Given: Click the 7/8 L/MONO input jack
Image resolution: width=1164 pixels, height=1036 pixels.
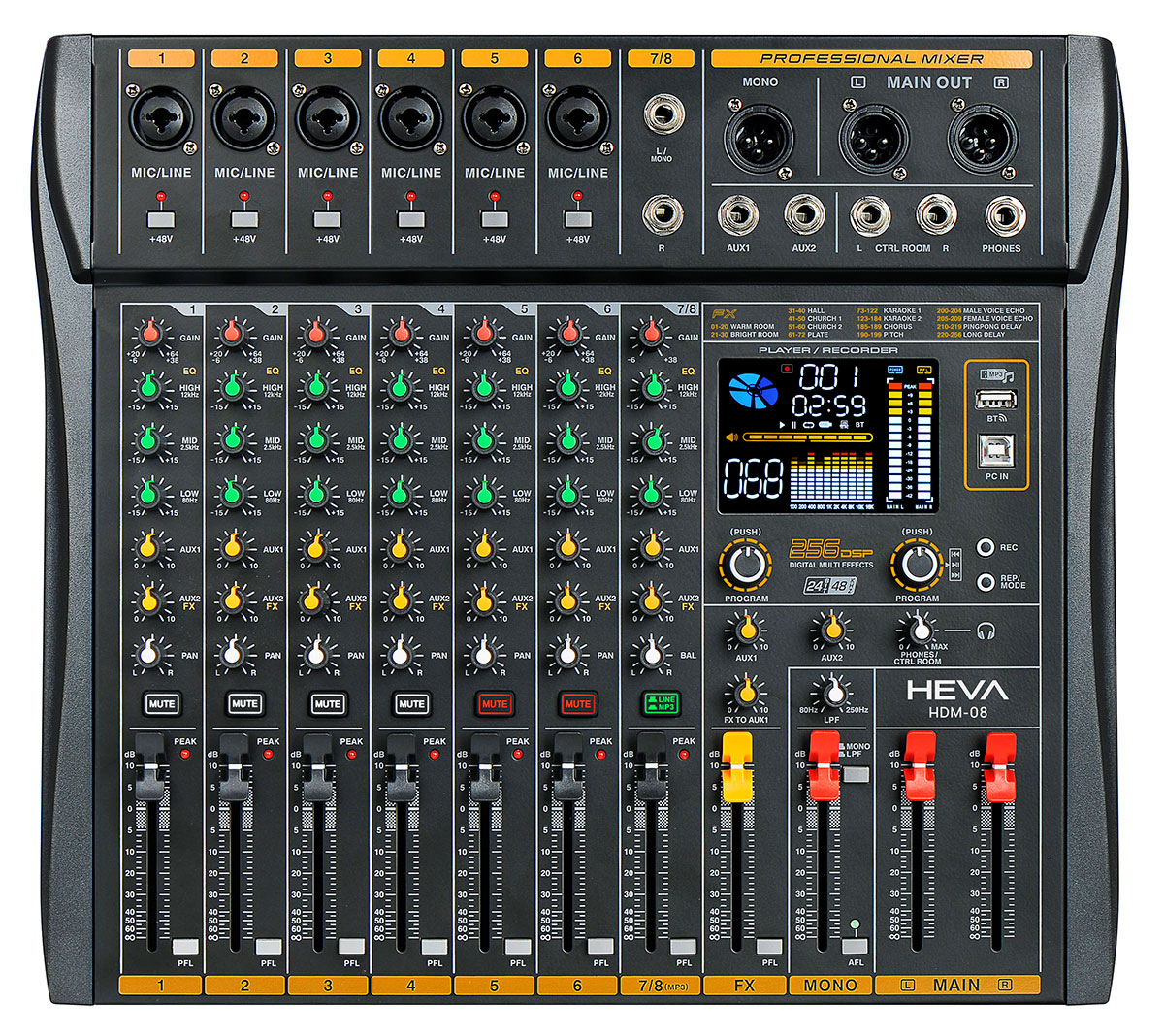Looking at the screenshot, I should tap(662, 114).
